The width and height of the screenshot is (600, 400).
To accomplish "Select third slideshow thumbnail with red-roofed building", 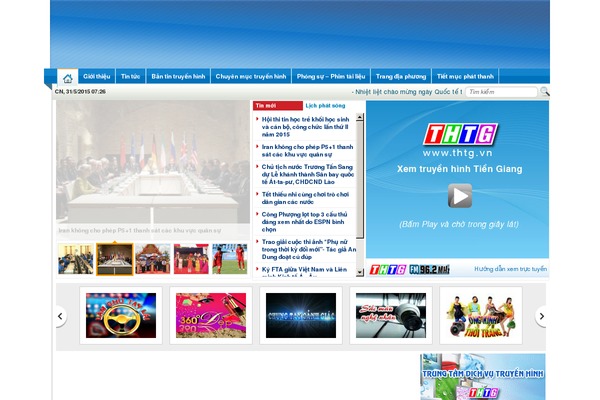I will 153,259.
